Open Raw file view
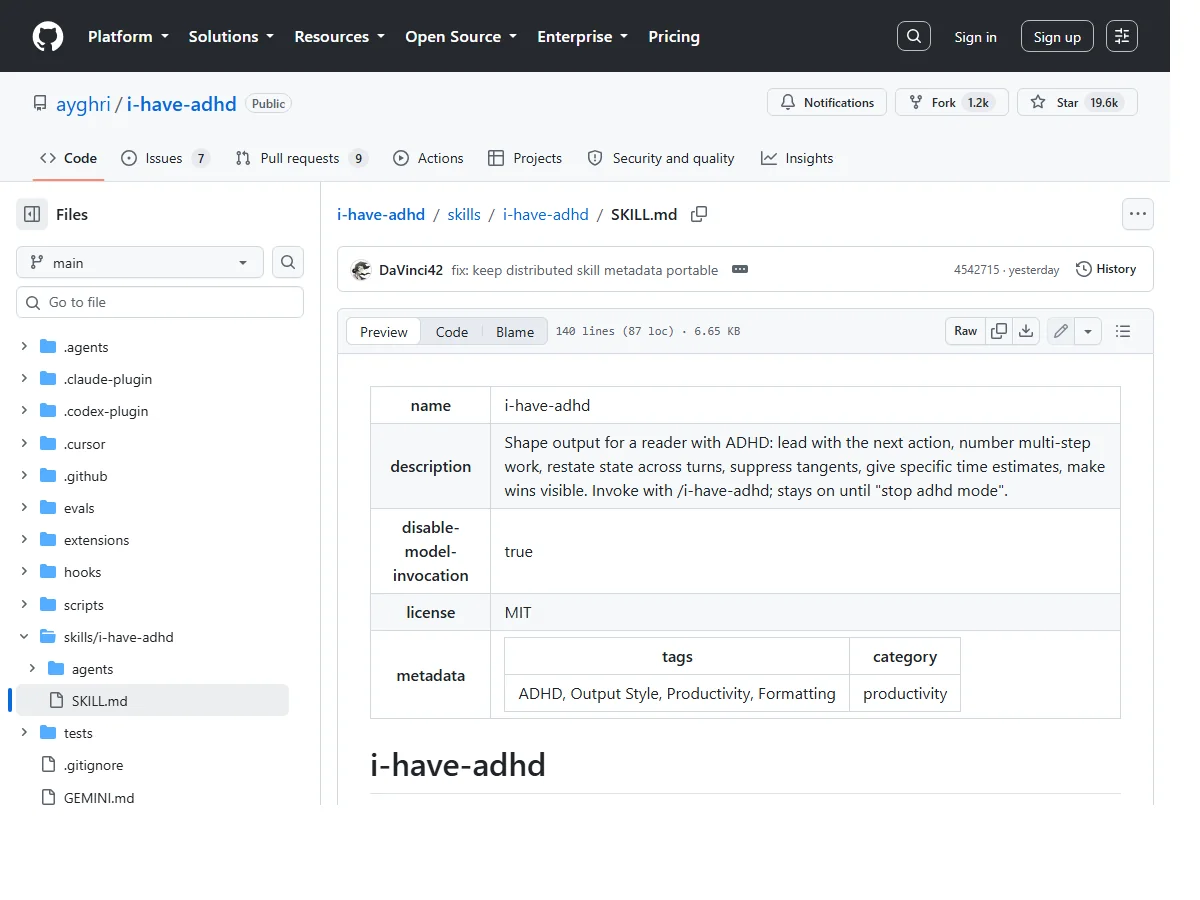This screenshot has height=900, width=1200. click(x=965, y=331)
